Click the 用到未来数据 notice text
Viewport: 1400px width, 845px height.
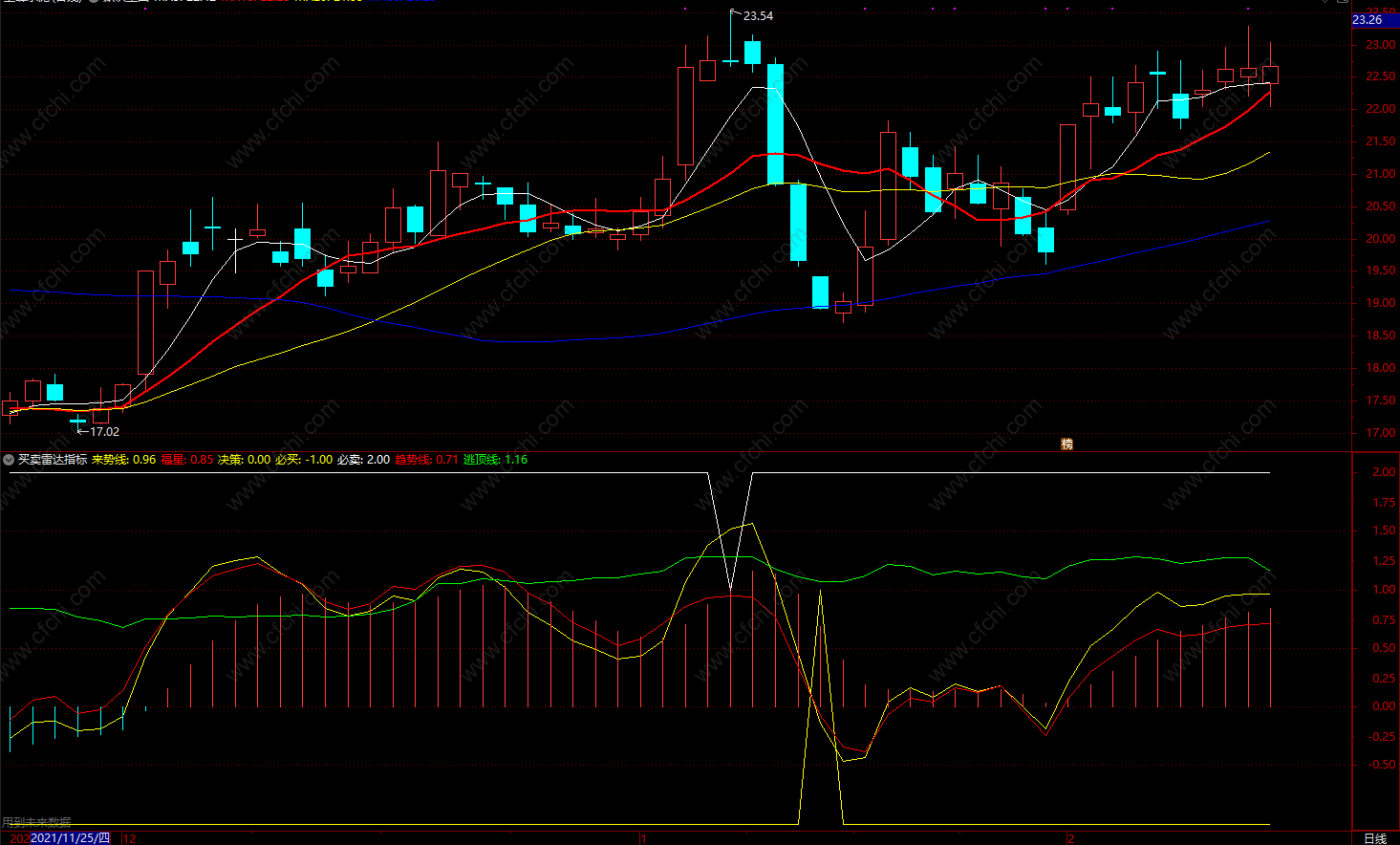36,822
